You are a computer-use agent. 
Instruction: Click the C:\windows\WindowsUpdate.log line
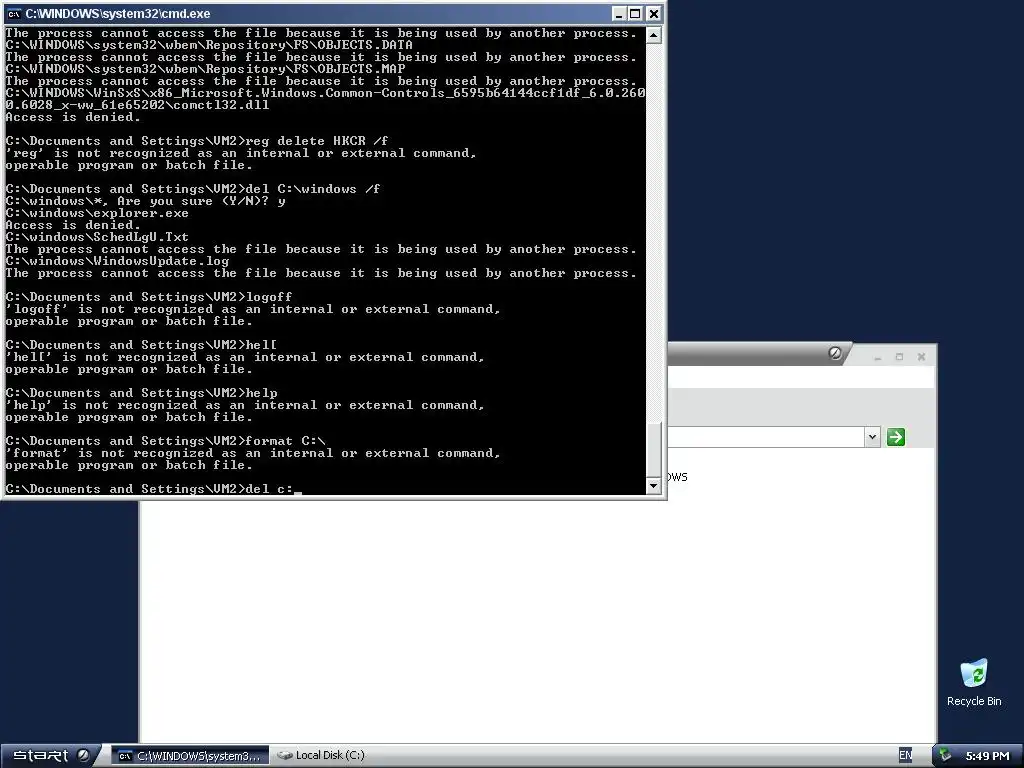[x=117, y=261]
